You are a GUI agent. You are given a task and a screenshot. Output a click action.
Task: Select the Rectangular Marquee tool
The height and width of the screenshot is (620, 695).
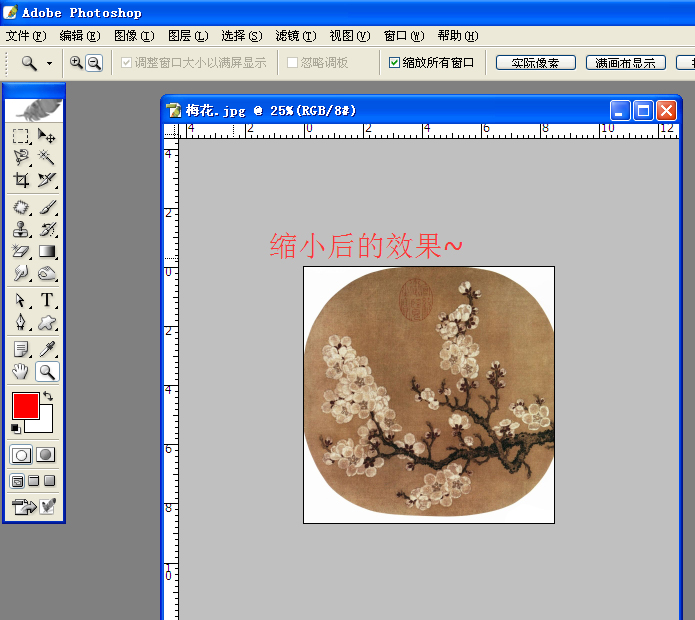20,136
